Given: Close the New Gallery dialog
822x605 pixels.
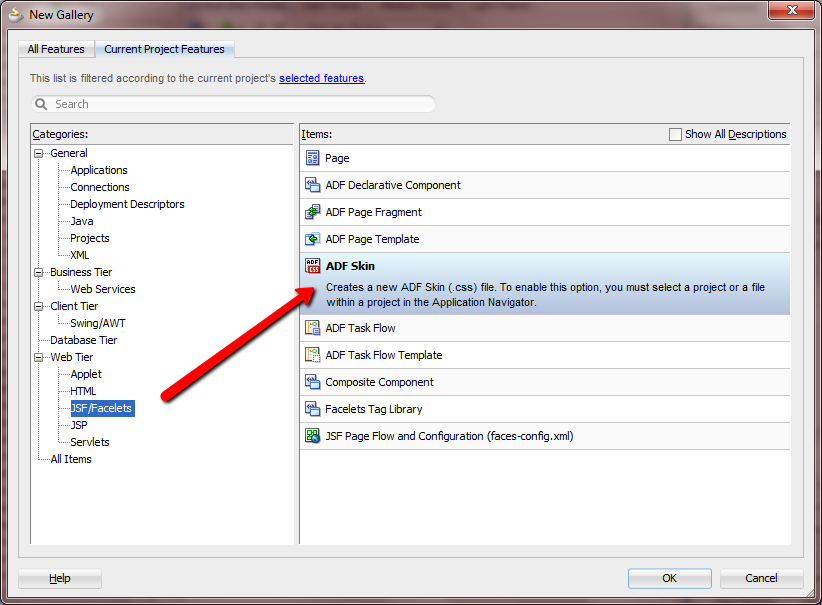Looking at the screenshot, I should (792, 10).
